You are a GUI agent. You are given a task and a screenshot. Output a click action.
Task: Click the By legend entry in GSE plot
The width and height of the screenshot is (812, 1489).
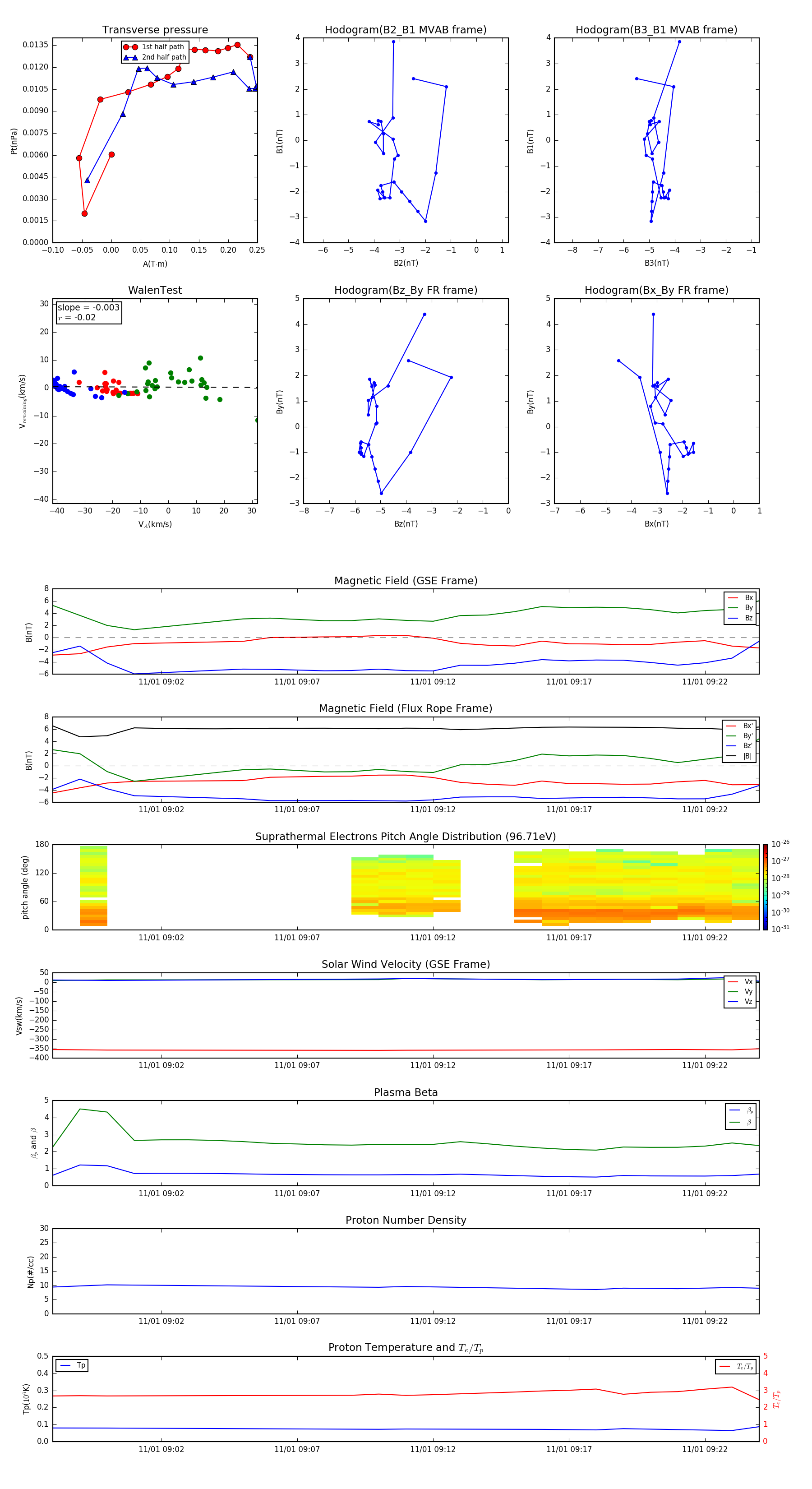click(740, 607)
